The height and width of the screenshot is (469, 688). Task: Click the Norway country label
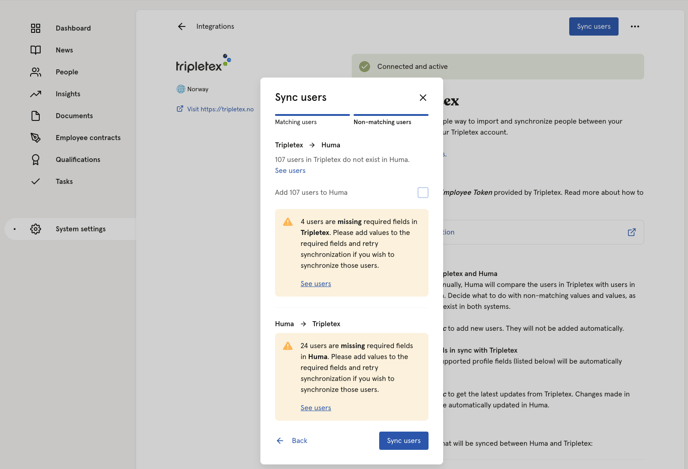tap(198, 89)
